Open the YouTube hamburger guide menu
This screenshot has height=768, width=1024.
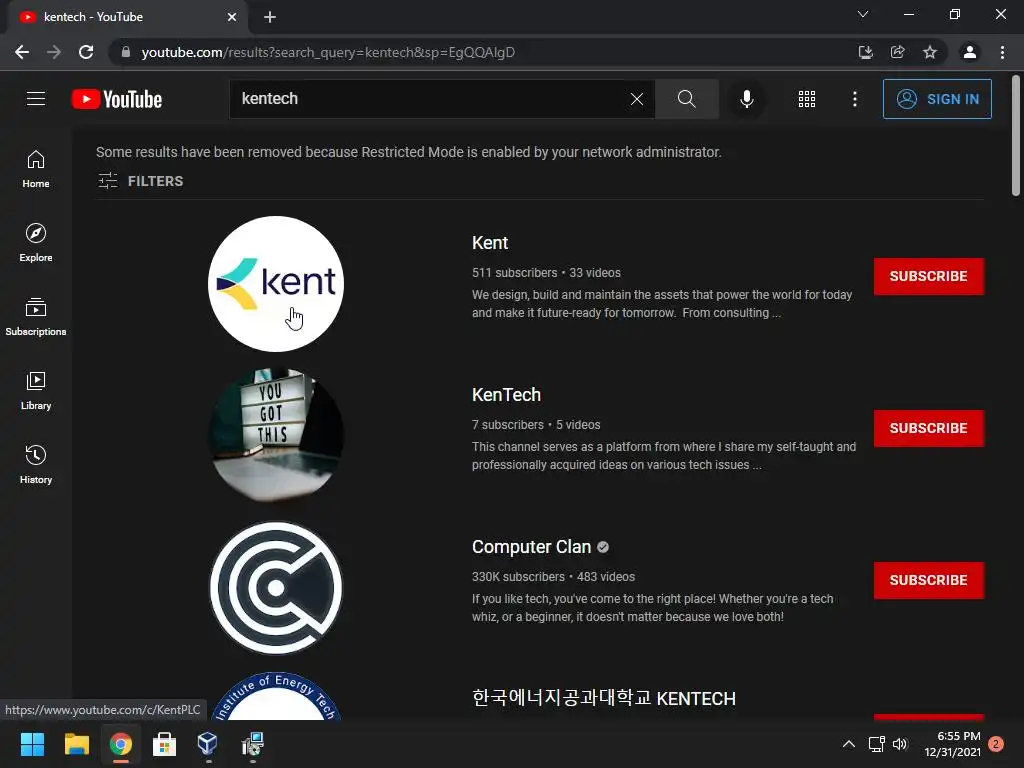point(36,99)
